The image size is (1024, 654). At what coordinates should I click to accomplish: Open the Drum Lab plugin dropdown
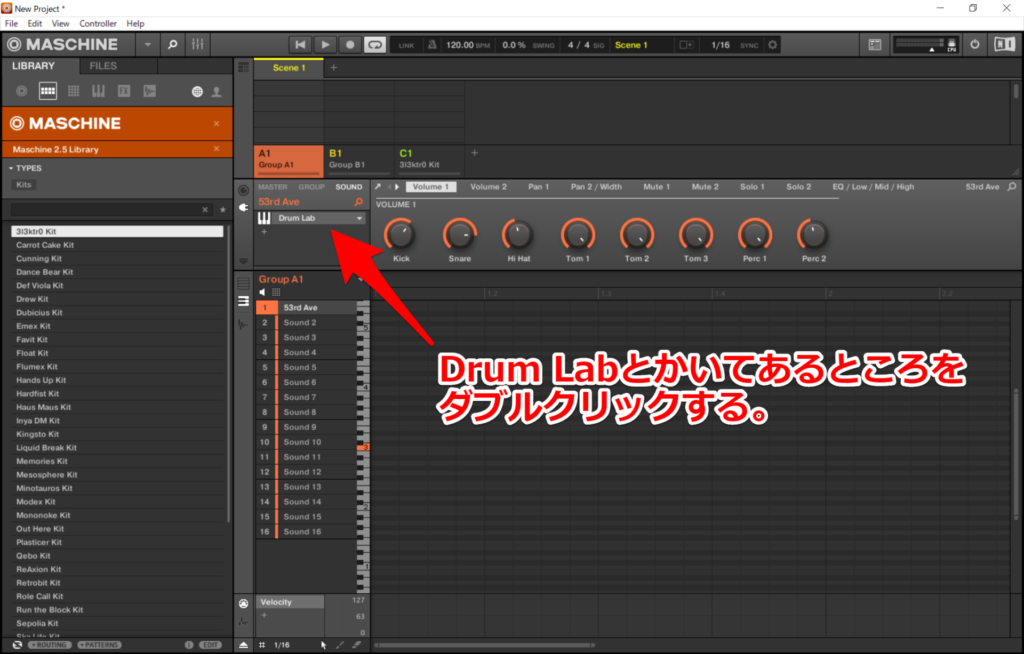(x=359, y=218)
